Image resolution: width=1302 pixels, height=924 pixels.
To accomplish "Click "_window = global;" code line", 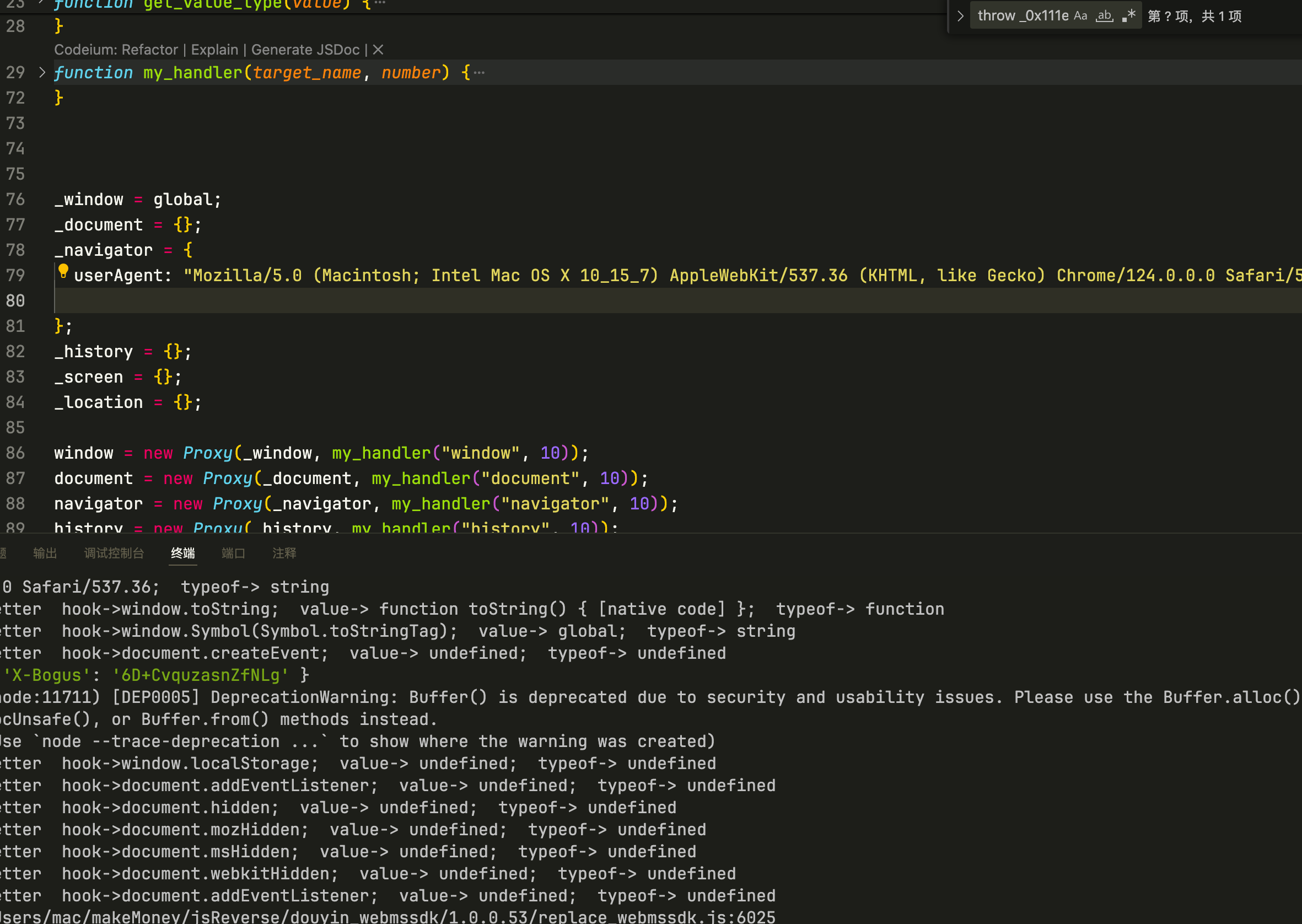I will (x=138, y=200).
